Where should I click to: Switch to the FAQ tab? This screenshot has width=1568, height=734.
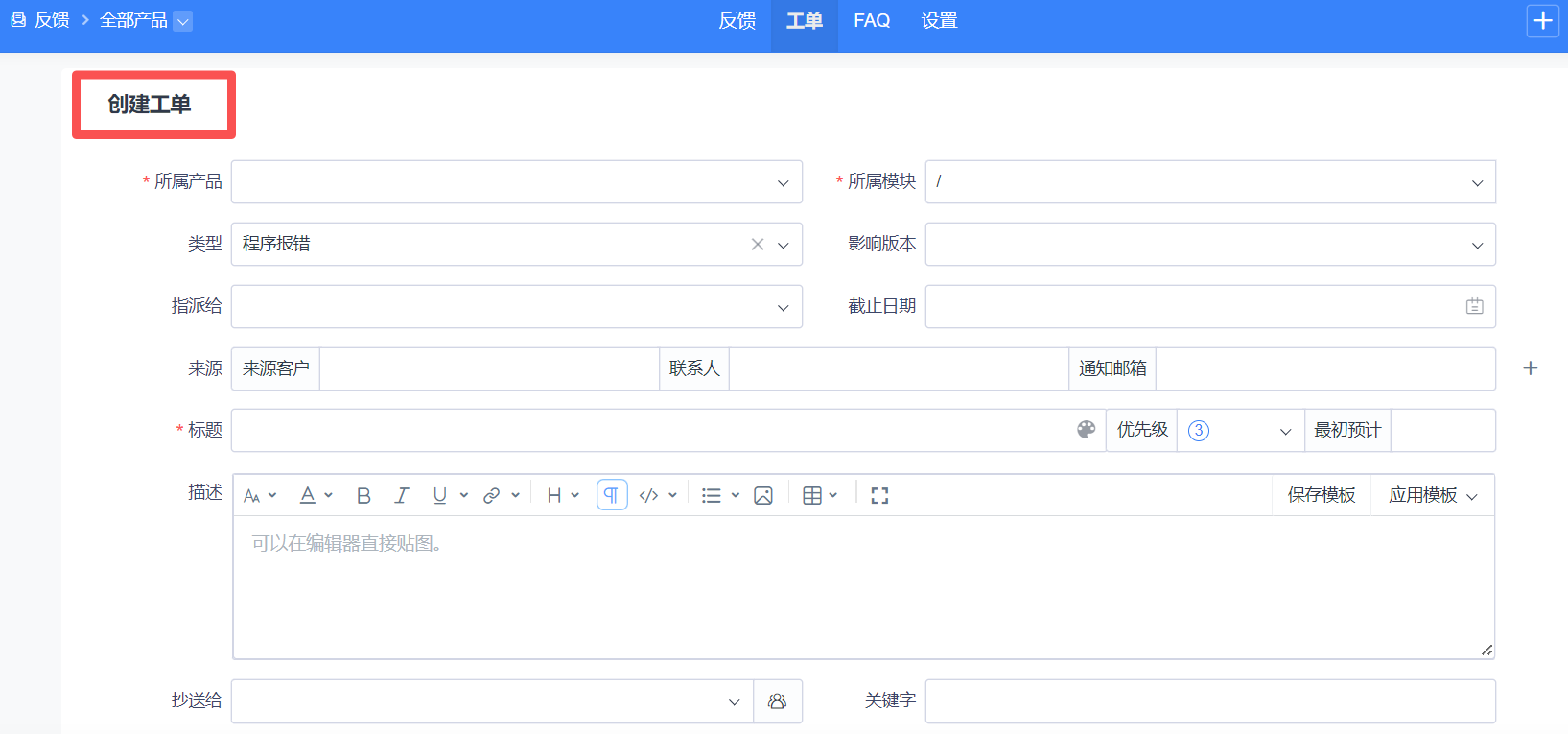point(872,21)
